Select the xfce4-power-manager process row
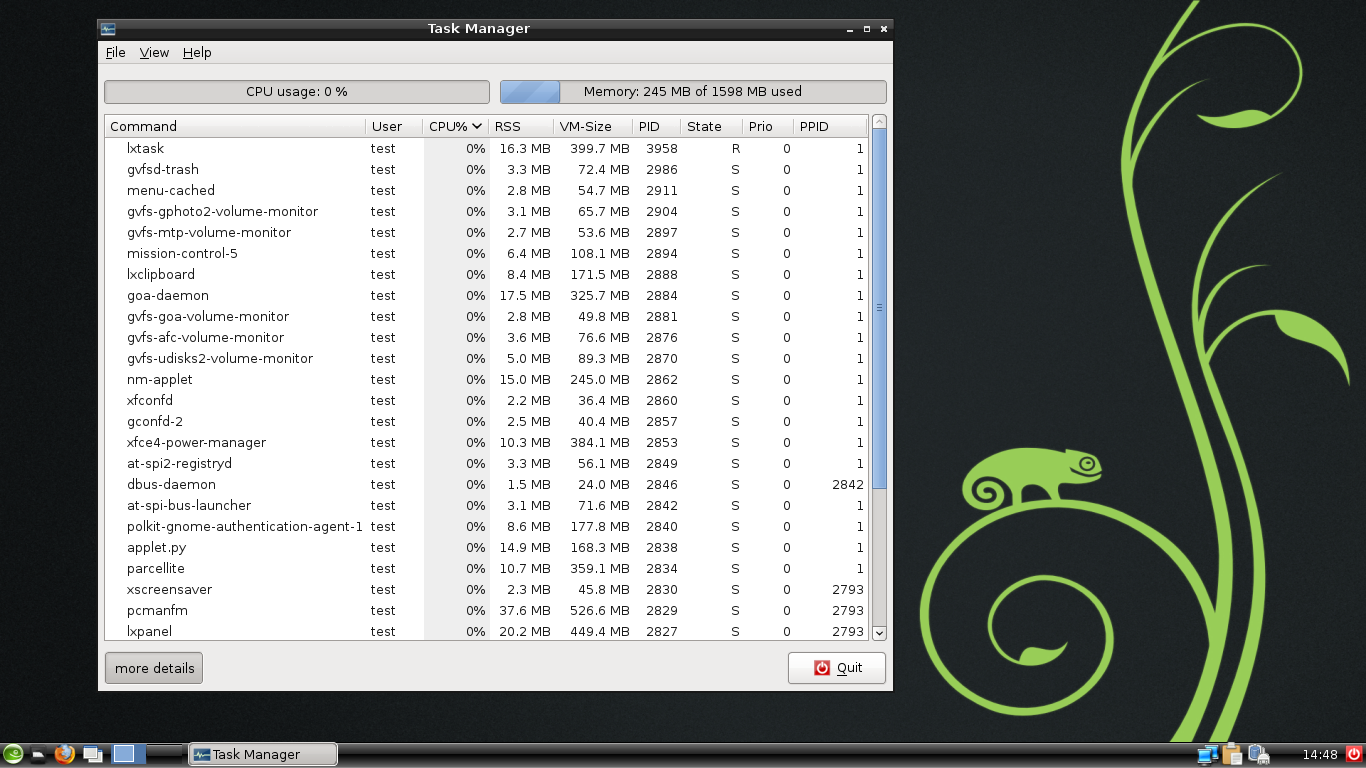 coord(486,442)
